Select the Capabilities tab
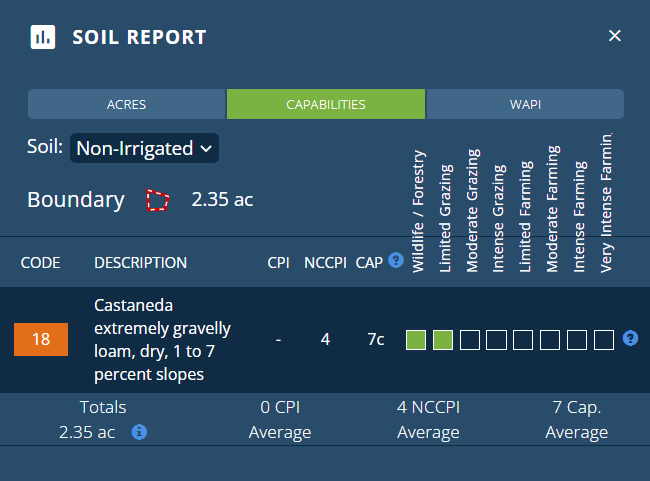This screenshot has width=650, height=481. 326,104
